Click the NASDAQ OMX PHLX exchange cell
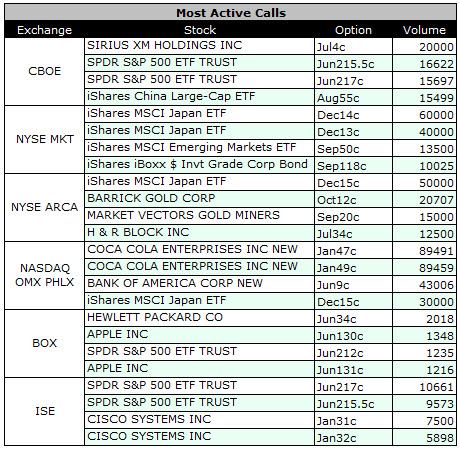This screenshot has width=460, height=451. point(44,275)
